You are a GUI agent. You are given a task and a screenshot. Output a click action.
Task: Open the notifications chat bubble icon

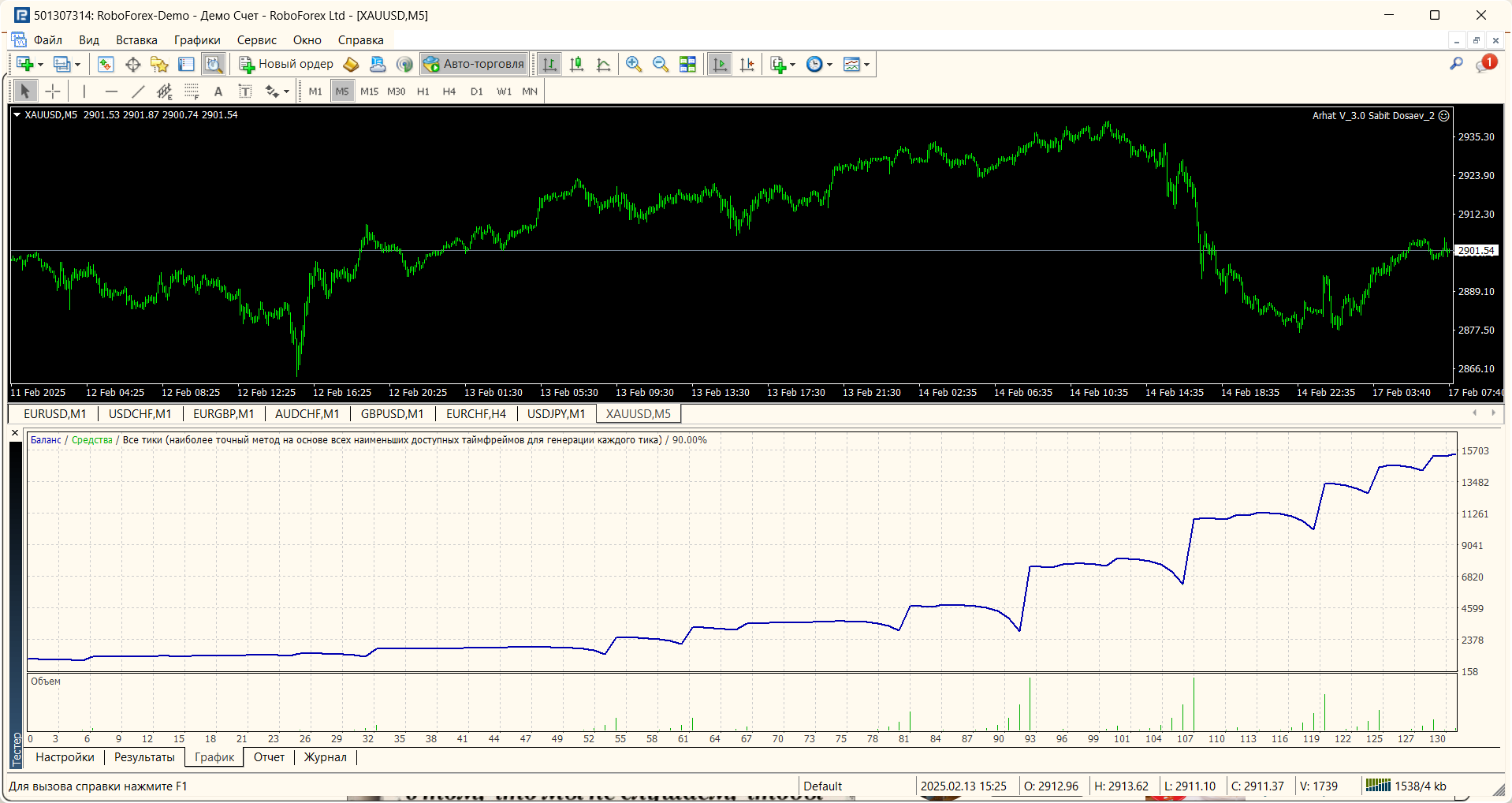tap(1484, 64)
